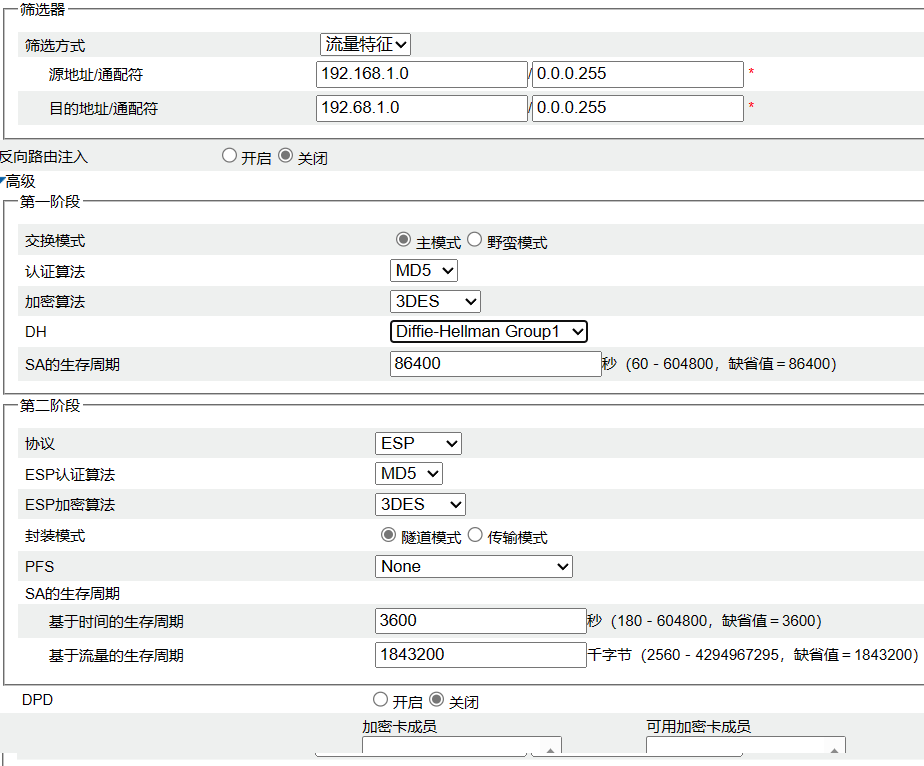Open the DH Diffie-Hellman Group1 dropdown

[x=489, y=331]
